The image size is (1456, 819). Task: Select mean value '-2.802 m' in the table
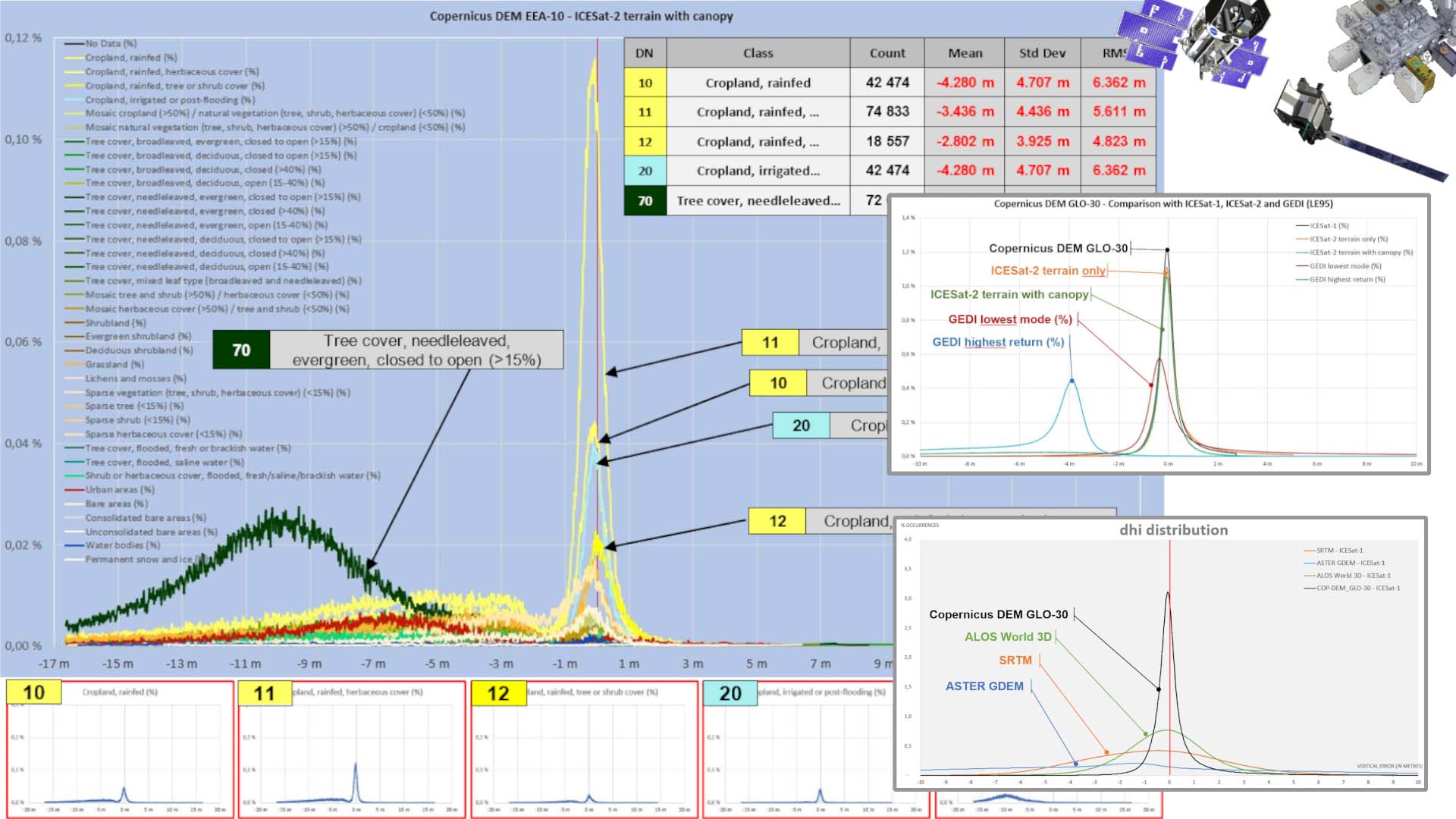(965, 141)
